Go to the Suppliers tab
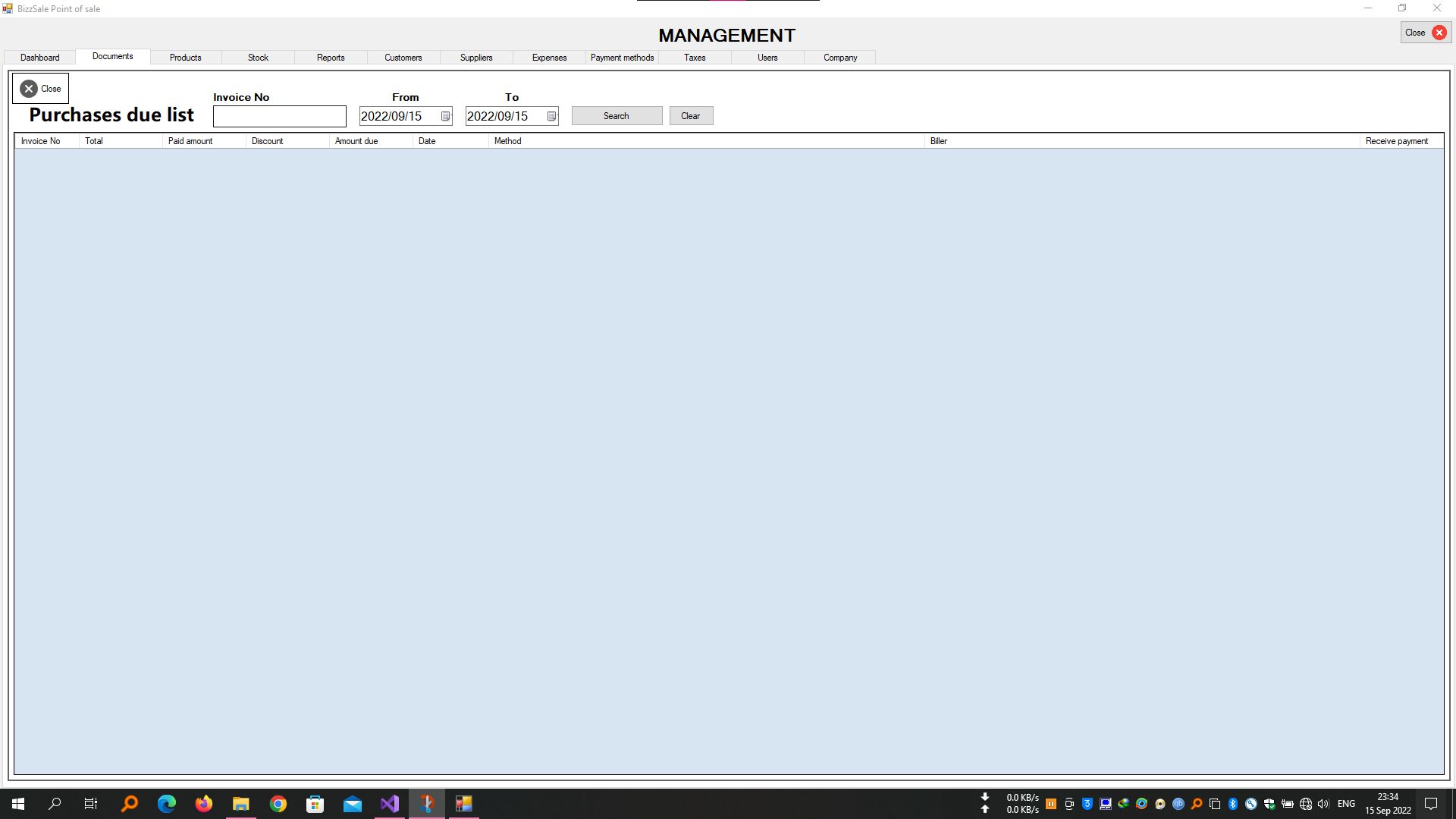Image resolution: width=1456 pixels, height=819 pixels. click(x=476, y=58)
